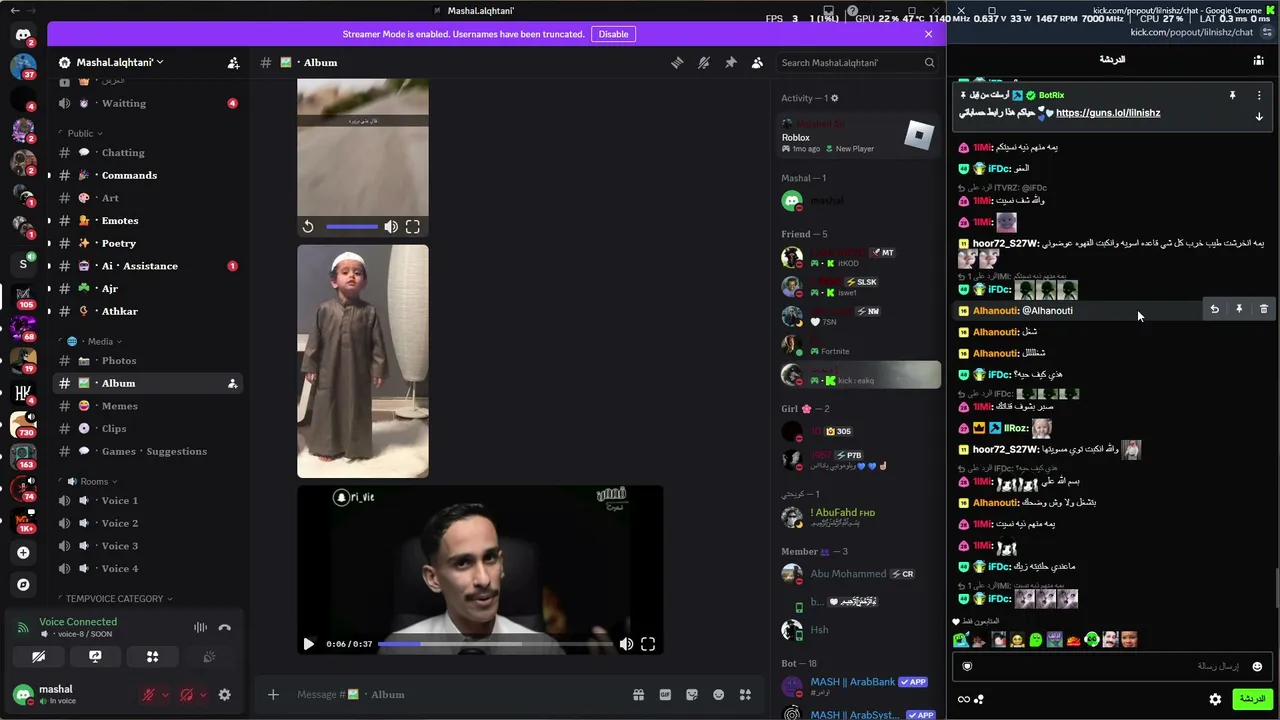Open the Chatting channel
The width and height of the screenshot is (1280, 720).
pos(146,152)
